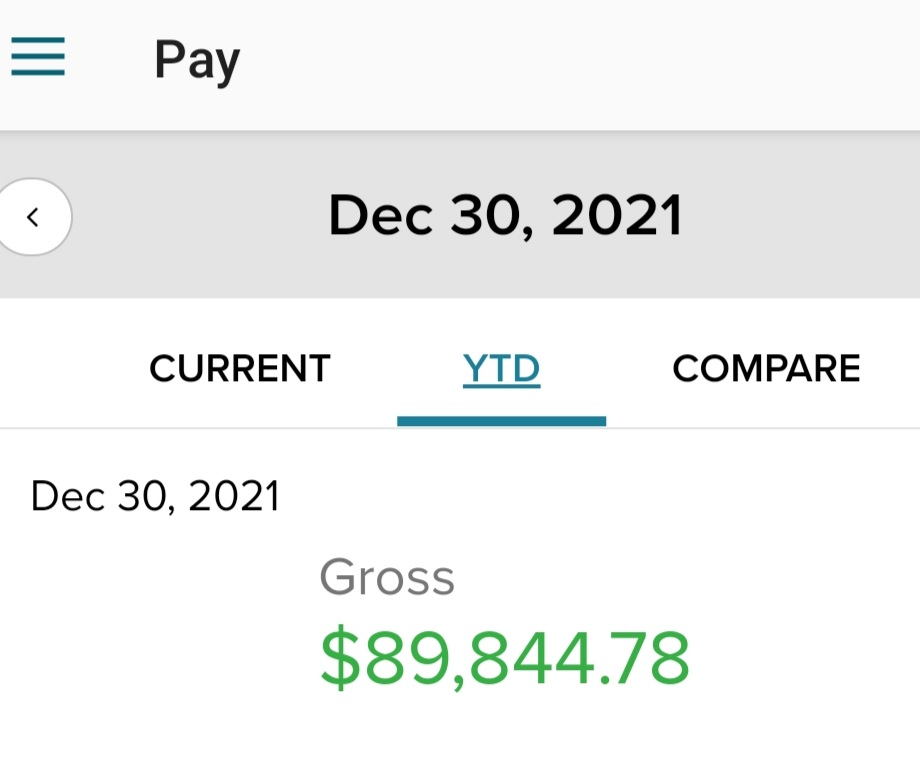The image size is (920, 780).
Task: Select the YTD tab
Action: click(x=501, y=369)
